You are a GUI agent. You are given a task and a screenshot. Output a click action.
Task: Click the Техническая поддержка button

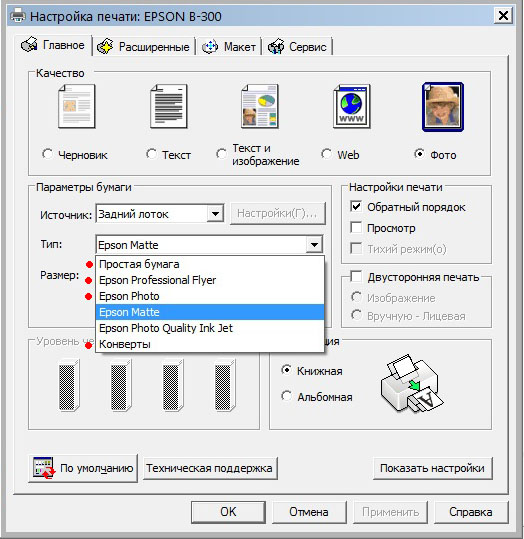[210, 468]
